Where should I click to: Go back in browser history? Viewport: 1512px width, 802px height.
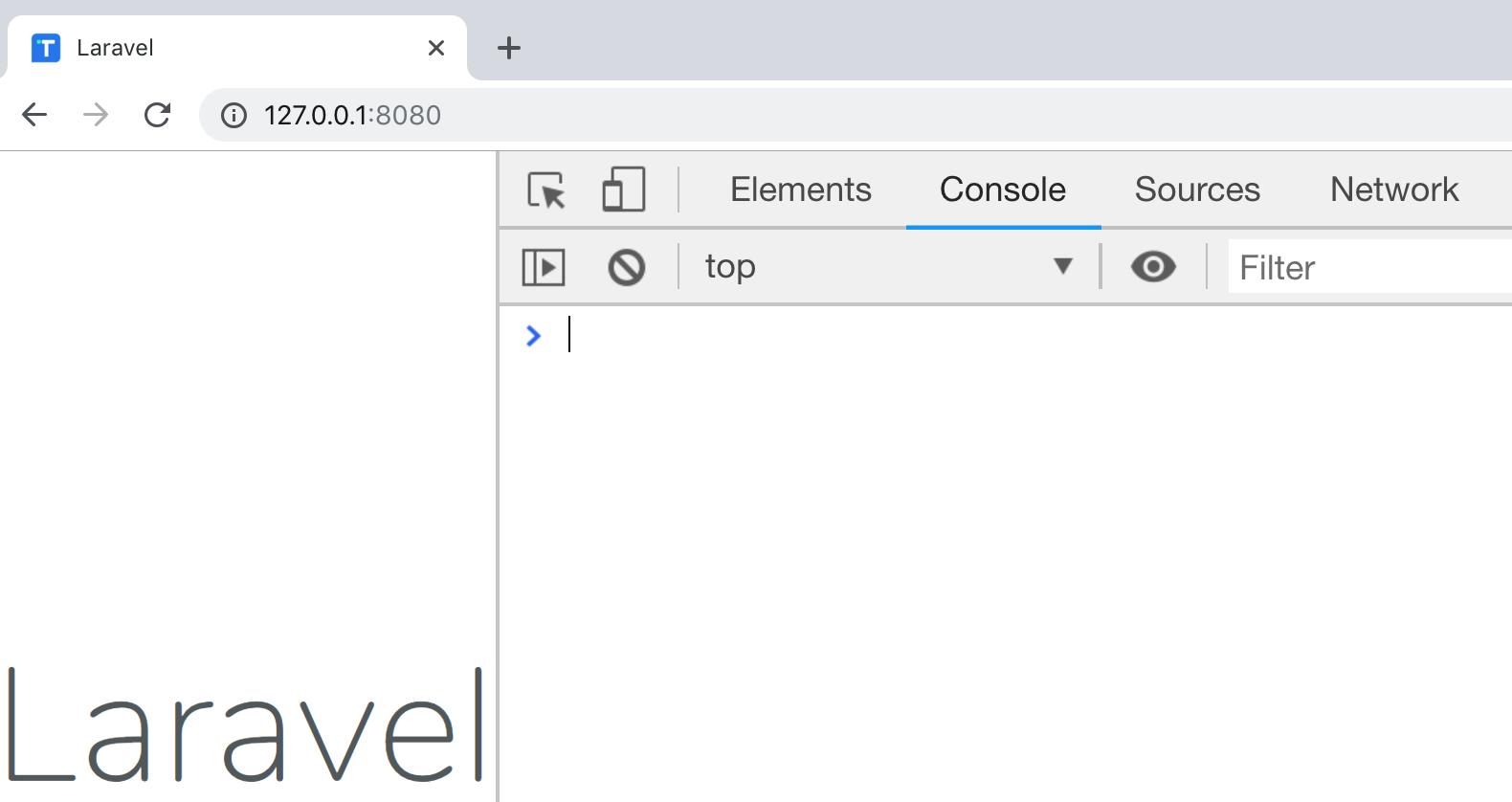[x=34, y=115]
